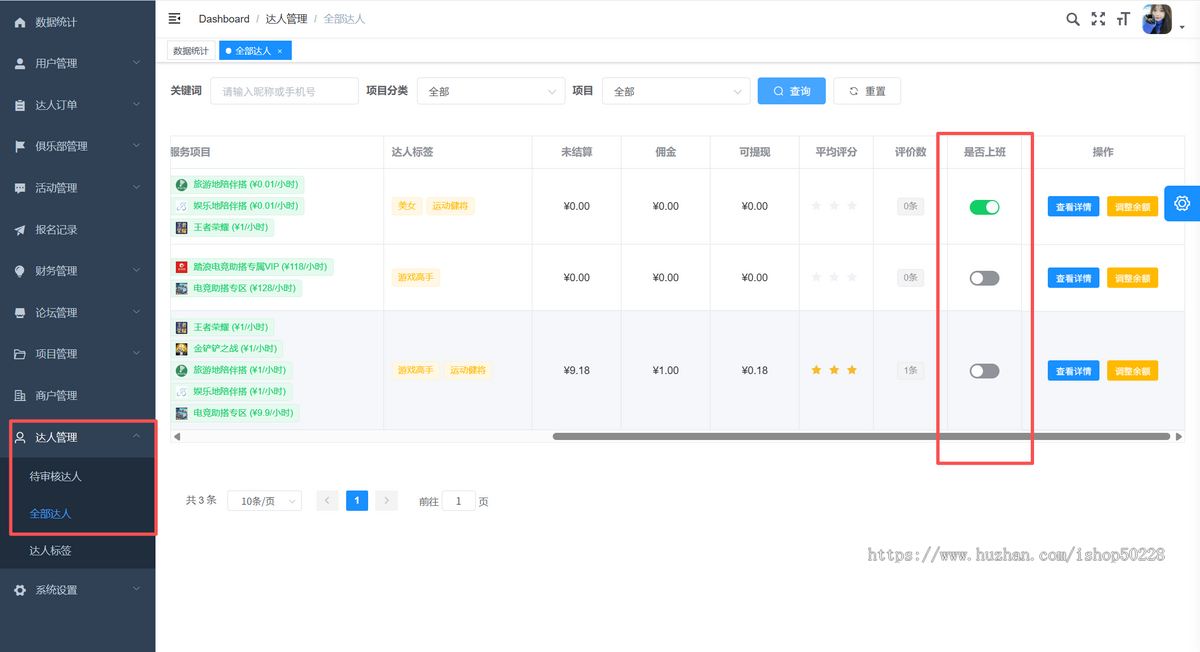
Task: Focus the 关键词 search input field
Action: pos(284,91)
